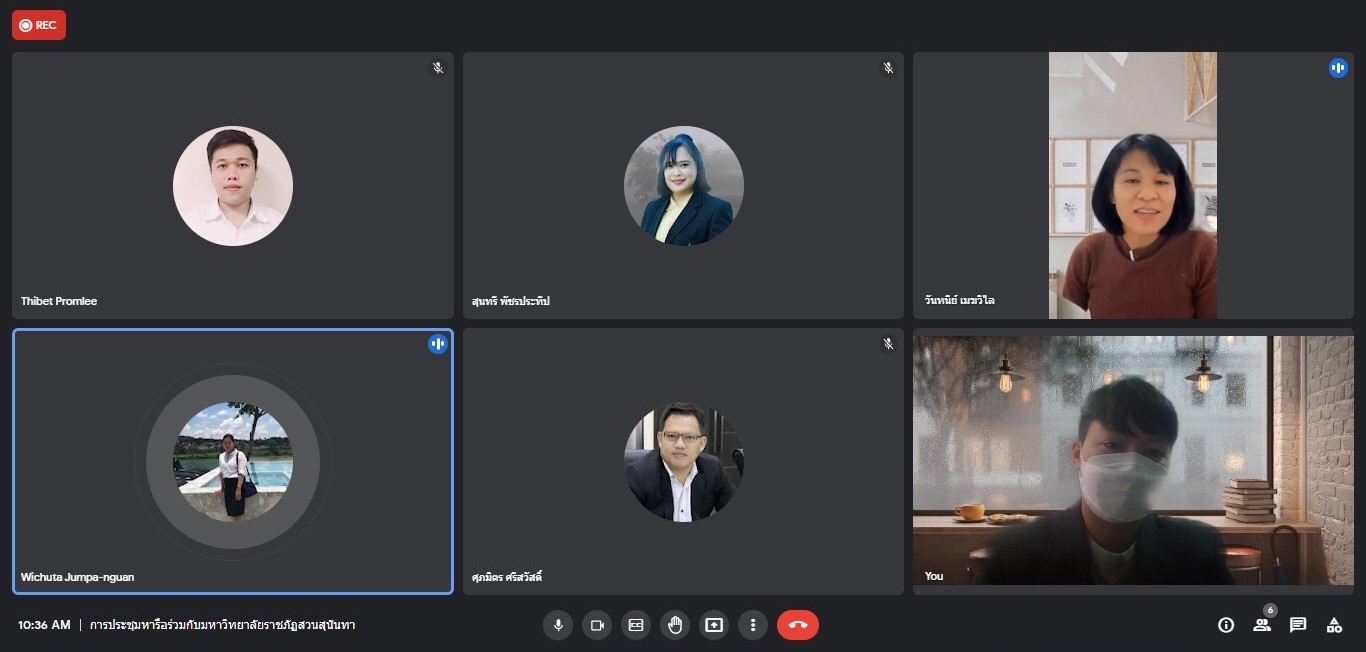Turn on closed captions
1366x652 pixels.
click(636, 625)
